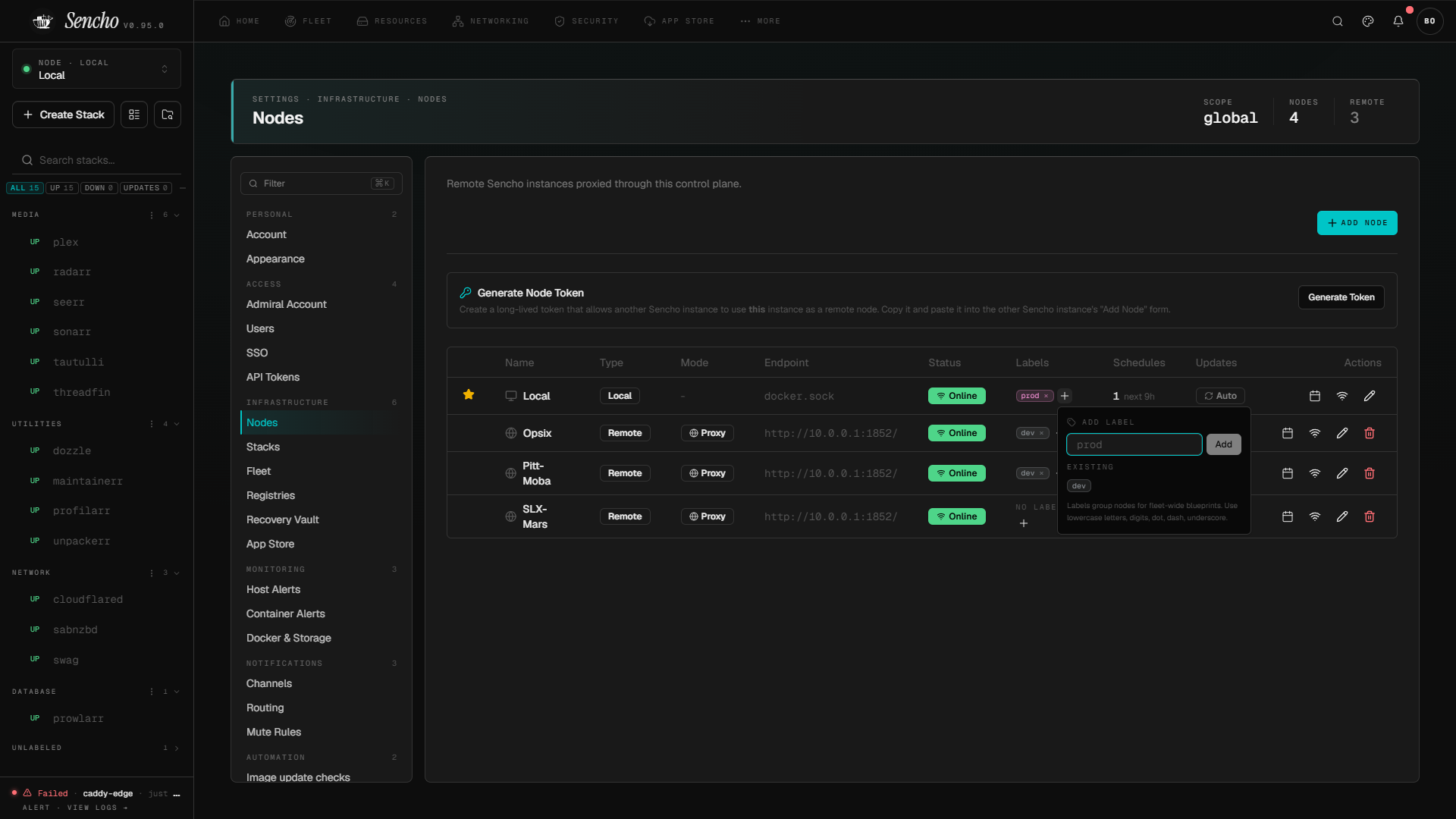Edit the SLX-Mars node with pencil icon

(x=1342, y=516)
